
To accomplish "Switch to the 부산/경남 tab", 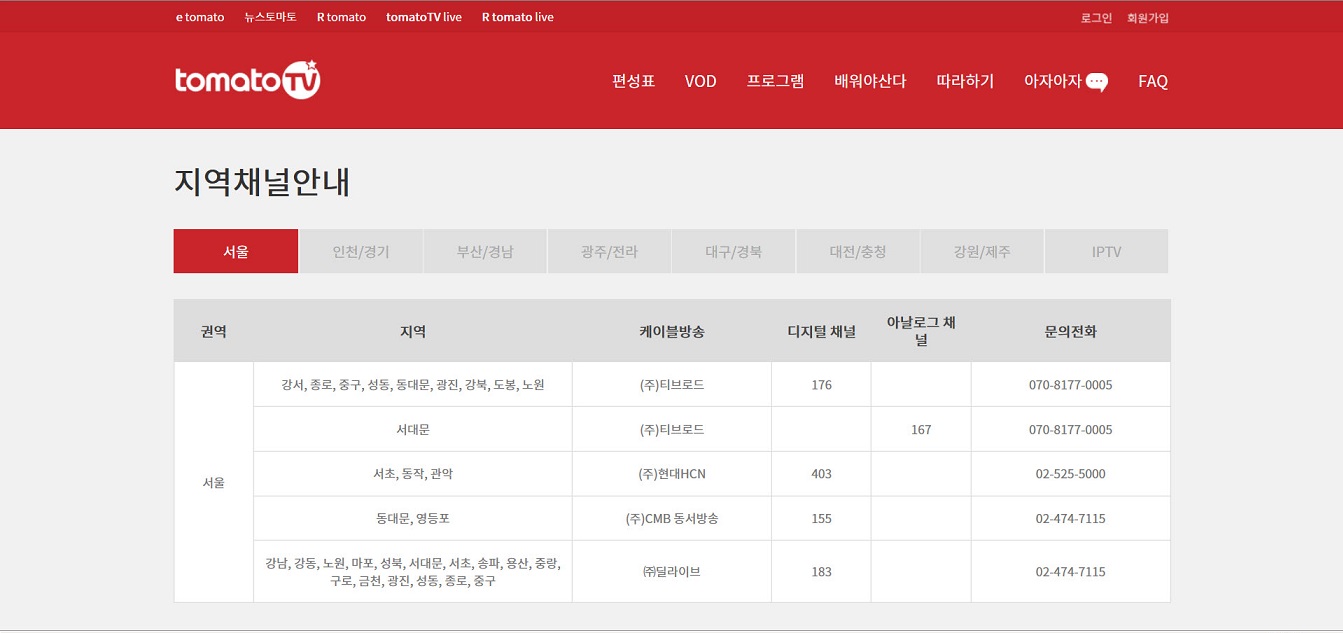I will pos(485,251).
